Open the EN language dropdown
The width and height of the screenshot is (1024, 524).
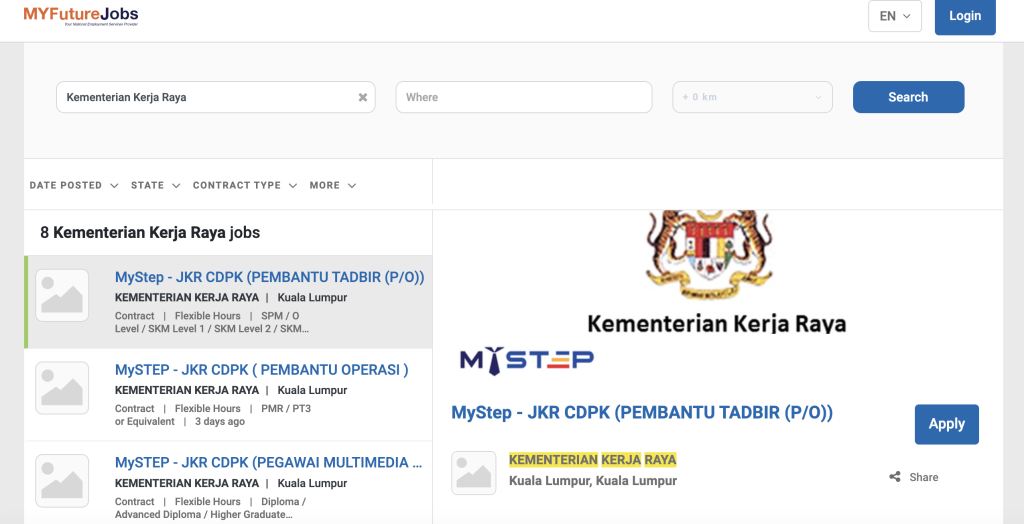895,16
